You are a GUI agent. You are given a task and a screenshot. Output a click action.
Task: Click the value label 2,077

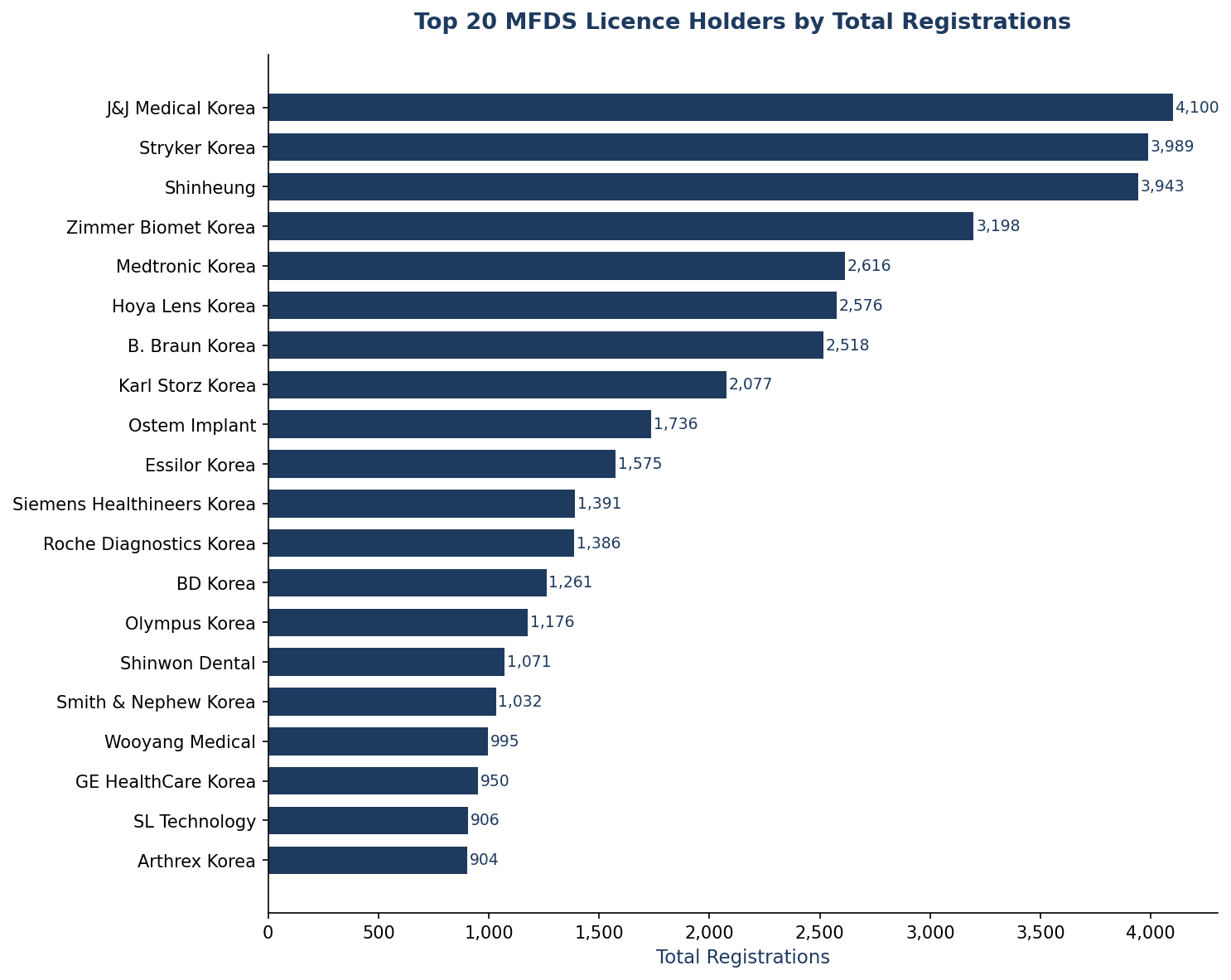(x=751, y=384)
